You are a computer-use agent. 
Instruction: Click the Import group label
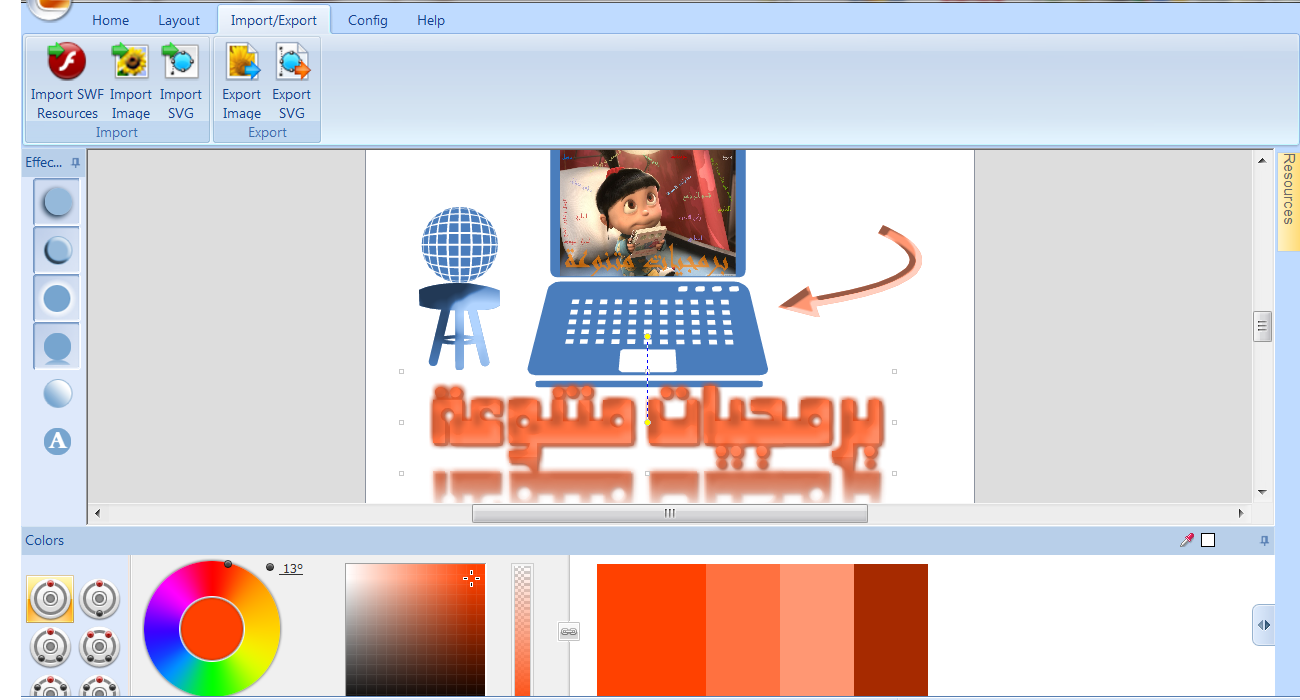[117, 132]
